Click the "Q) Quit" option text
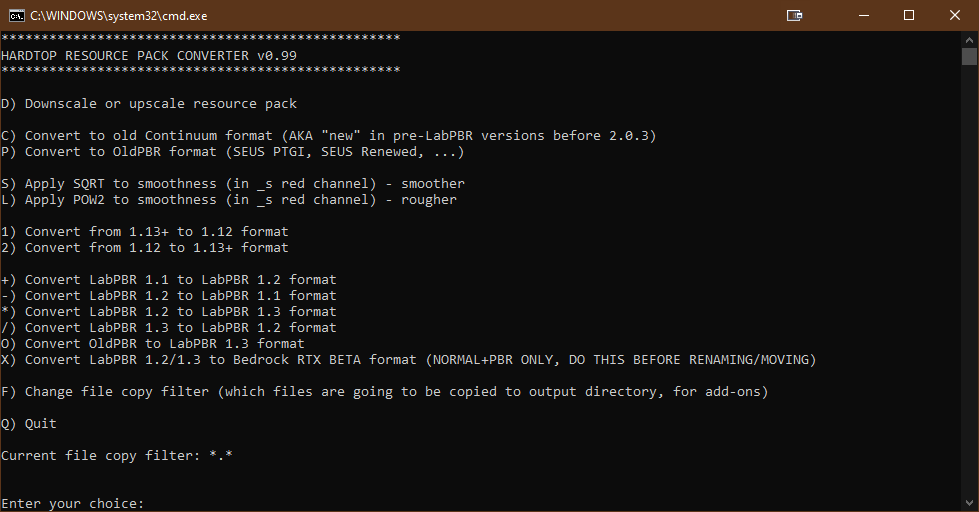This screenshot has width=979, height=512. click(x=29, y=424)
